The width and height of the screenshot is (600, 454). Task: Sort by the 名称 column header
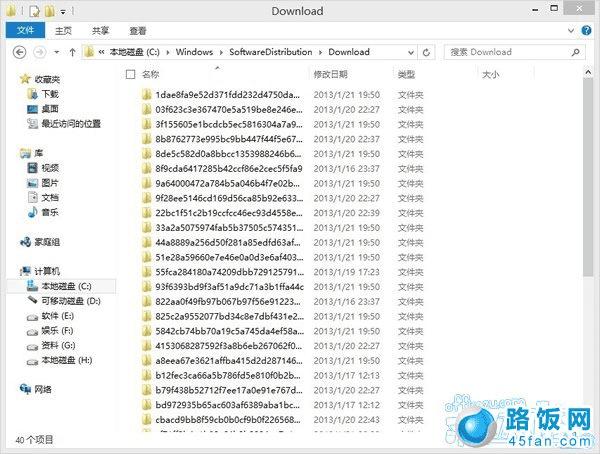click(x=150, y=74)
